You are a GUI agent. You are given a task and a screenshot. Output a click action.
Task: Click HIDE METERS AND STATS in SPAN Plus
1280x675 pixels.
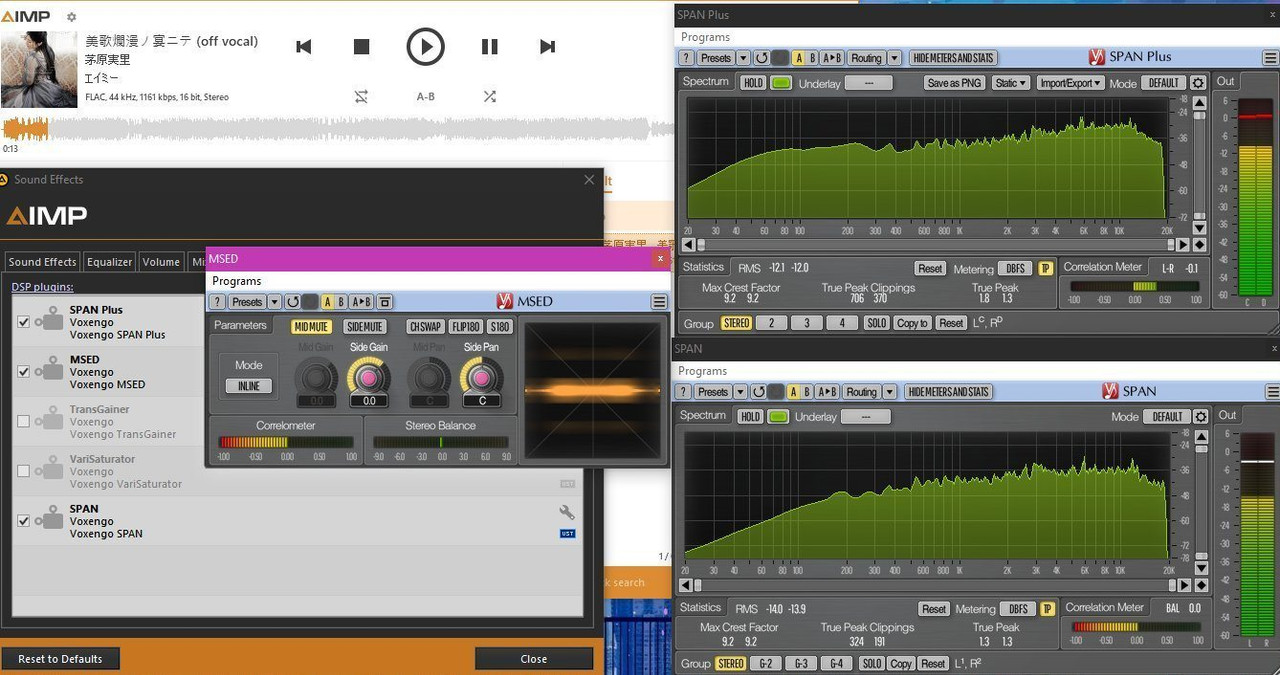tap(954, 58)
